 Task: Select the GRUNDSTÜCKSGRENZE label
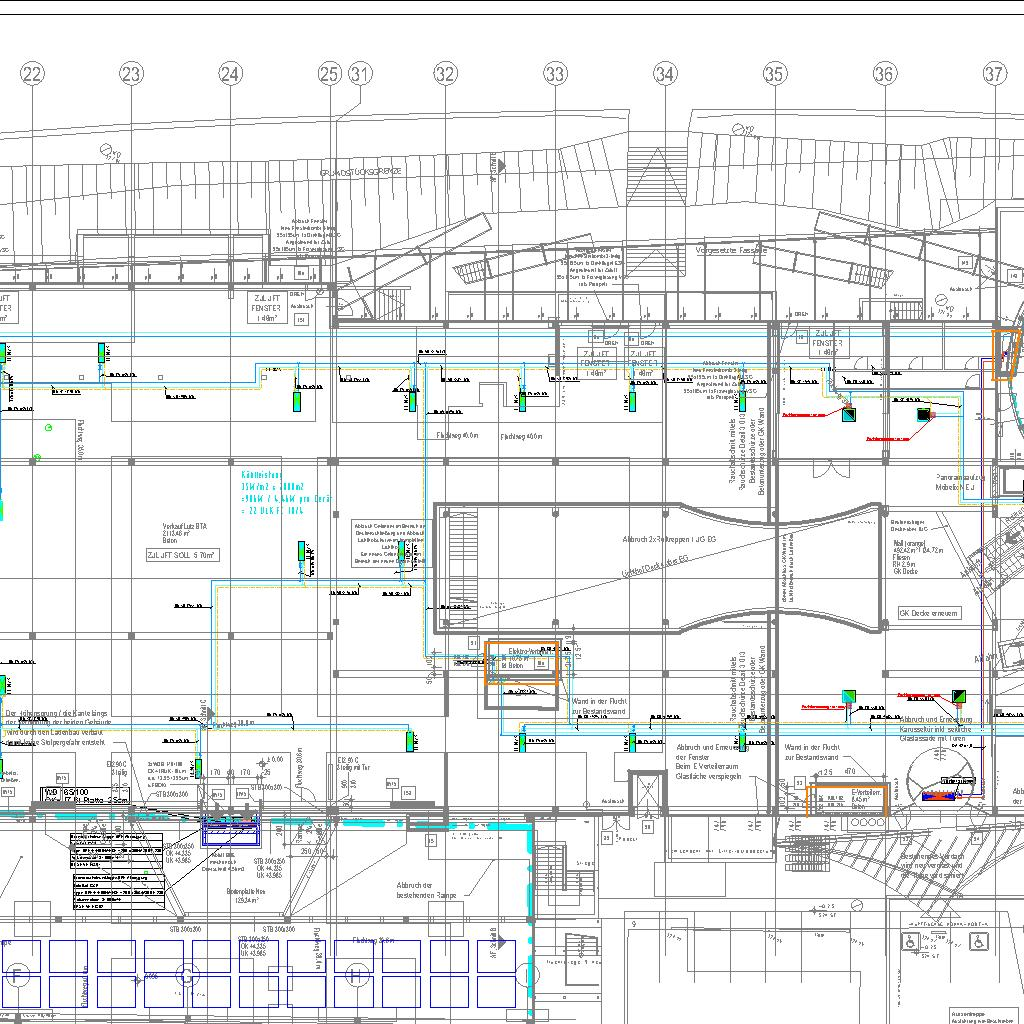click(360, 173)
